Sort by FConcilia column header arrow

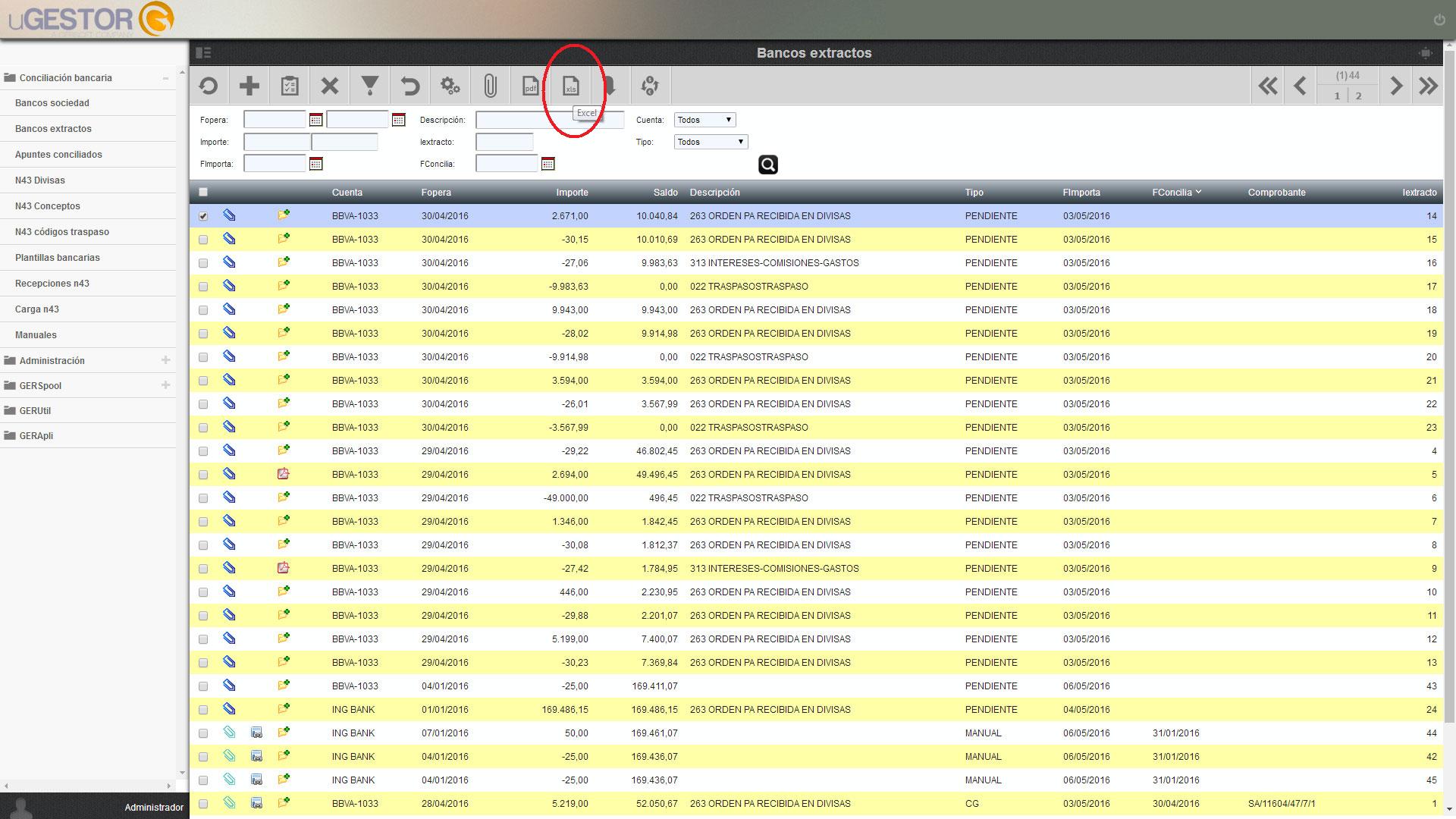(1198, 192)
